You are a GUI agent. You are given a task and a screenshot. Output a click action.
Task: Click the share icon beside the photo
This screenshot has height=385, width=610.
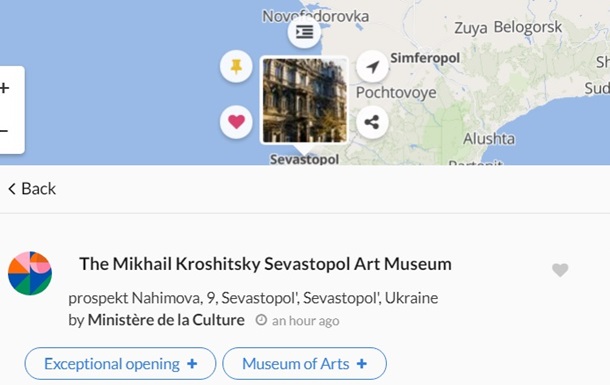[372, 122]
